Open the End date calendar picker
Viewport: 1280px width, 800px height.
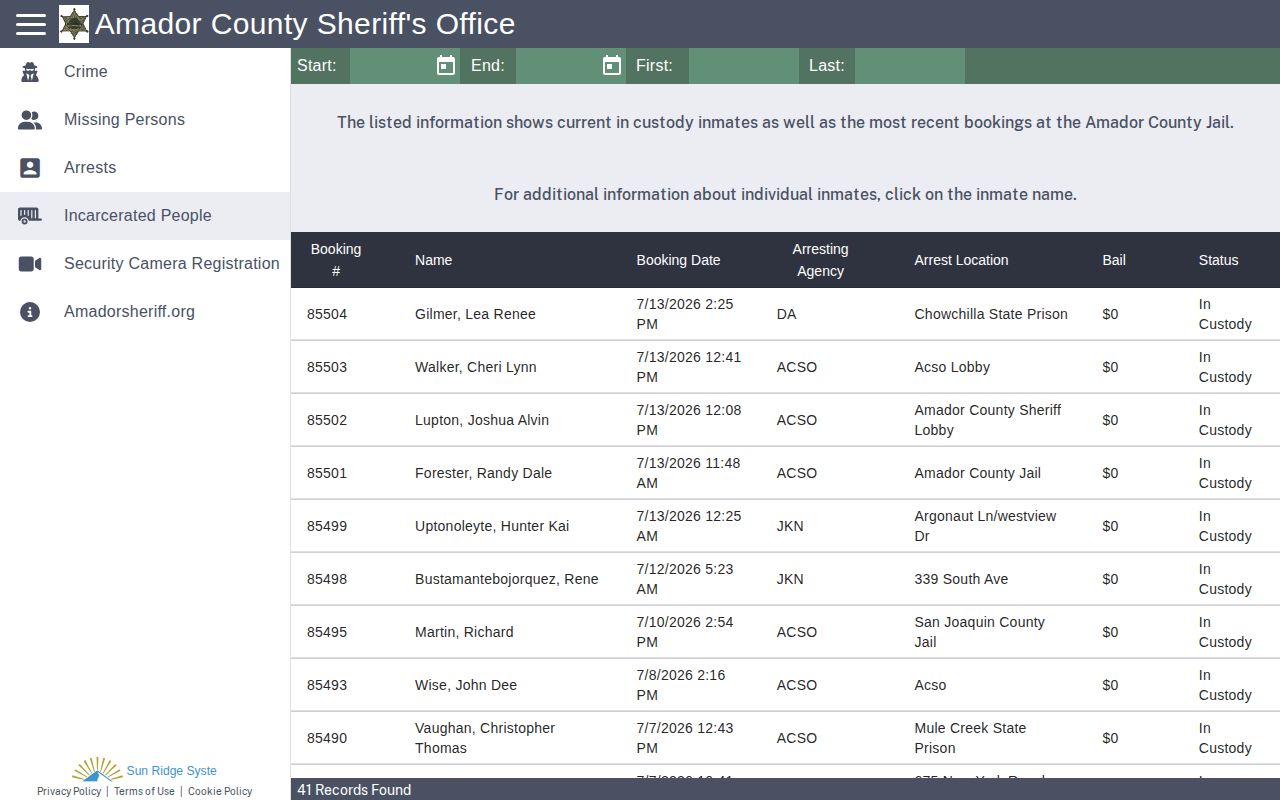coord(612,65)
